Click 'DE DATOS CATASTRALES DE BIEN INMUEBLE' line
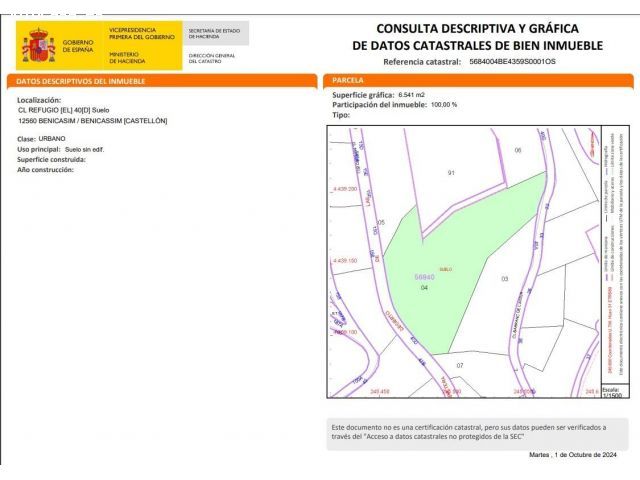This screenshot has width=640, height=480. pyautogui.click(x=478, y=45)
